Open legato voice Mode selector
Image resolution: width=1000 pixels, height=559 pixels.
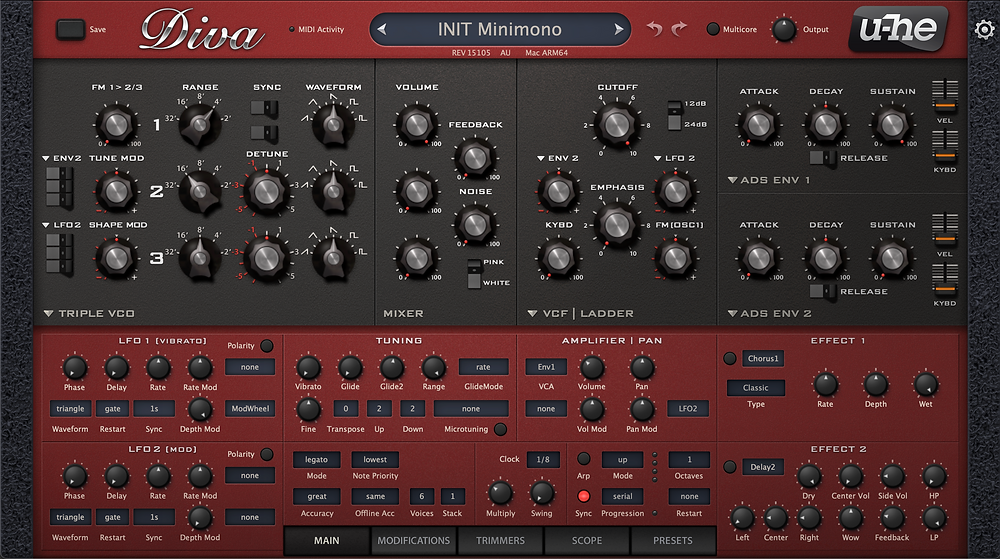coord(316,459)
